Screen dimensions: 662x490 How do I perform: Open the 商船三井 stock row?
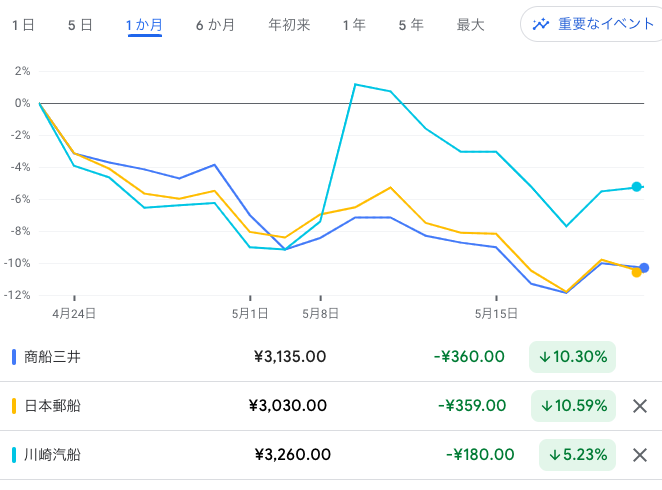(331, 357)
